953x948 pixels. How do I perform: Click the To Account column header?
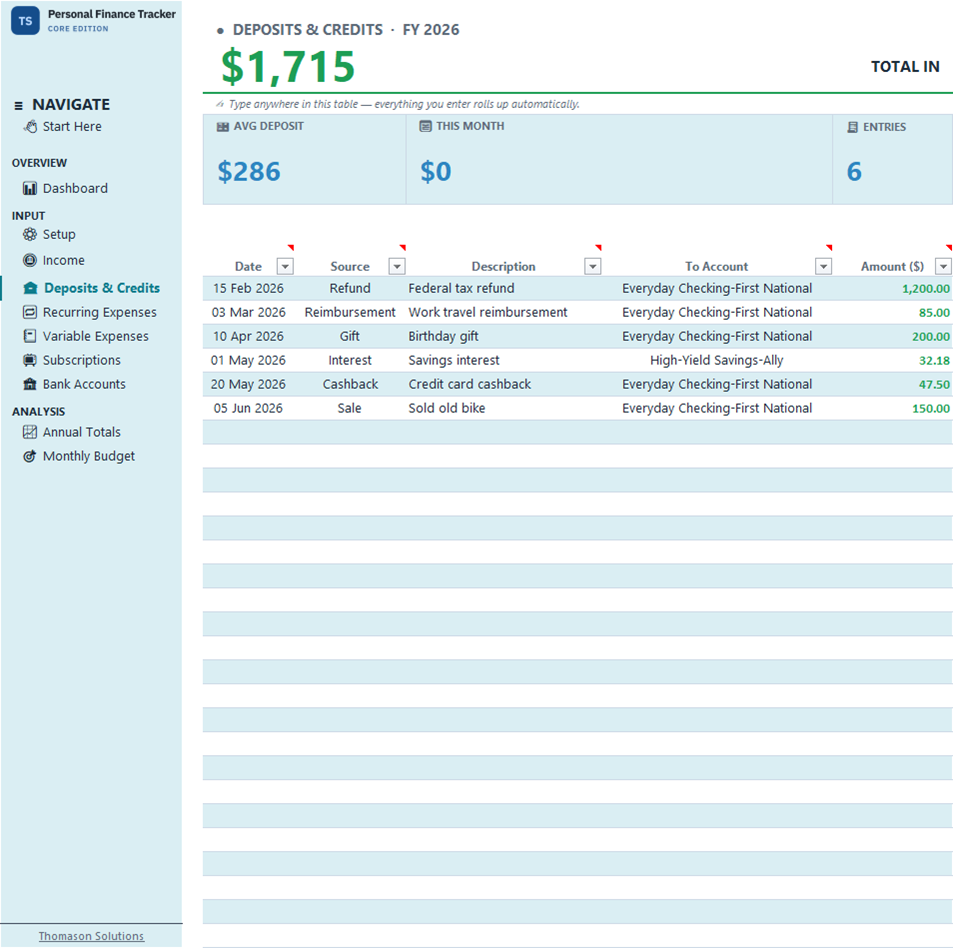[717, 267]
